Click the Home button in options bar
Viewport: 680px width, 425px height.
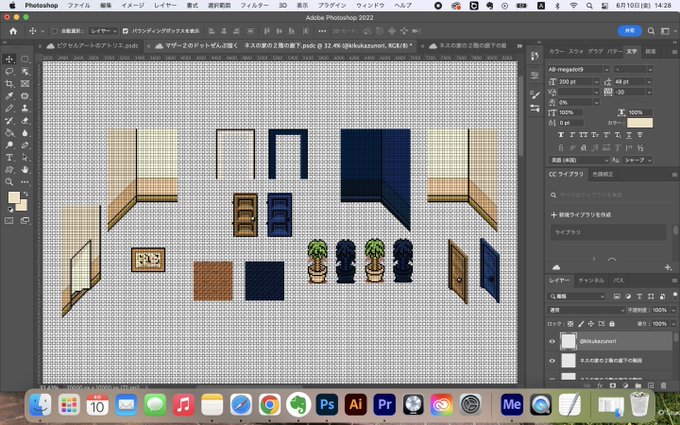[x=13, y=31]
